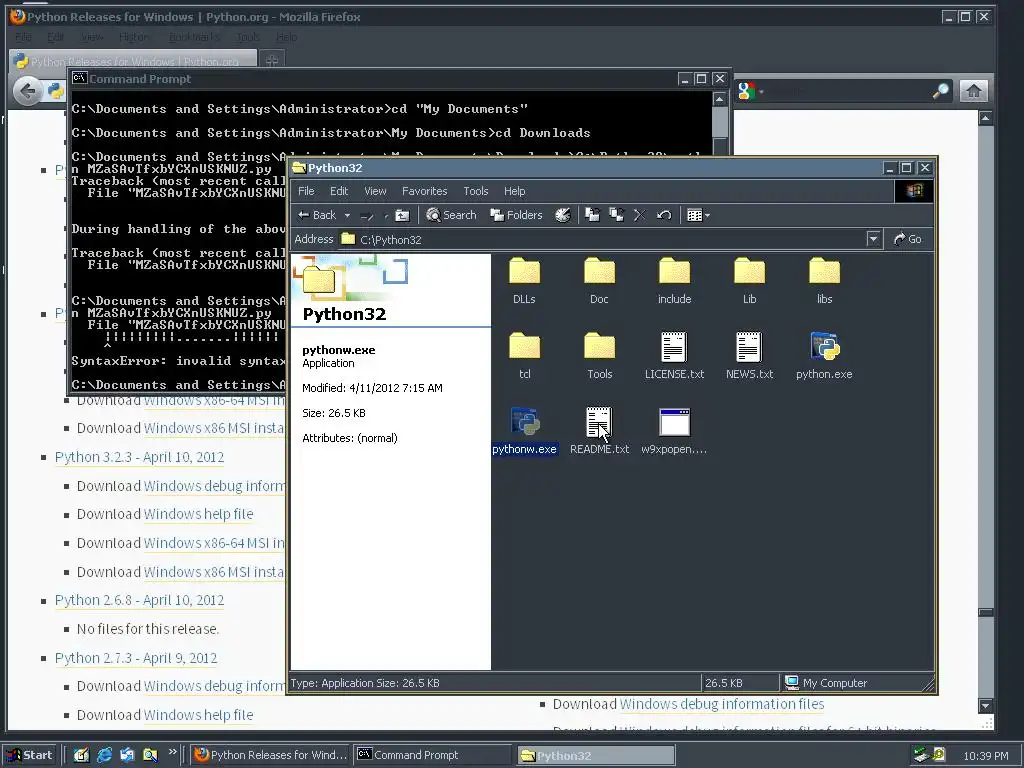The width and height of the screenshot is (1024, 768).
Task: Select the python.exe application icon
Action: [825, 347]
